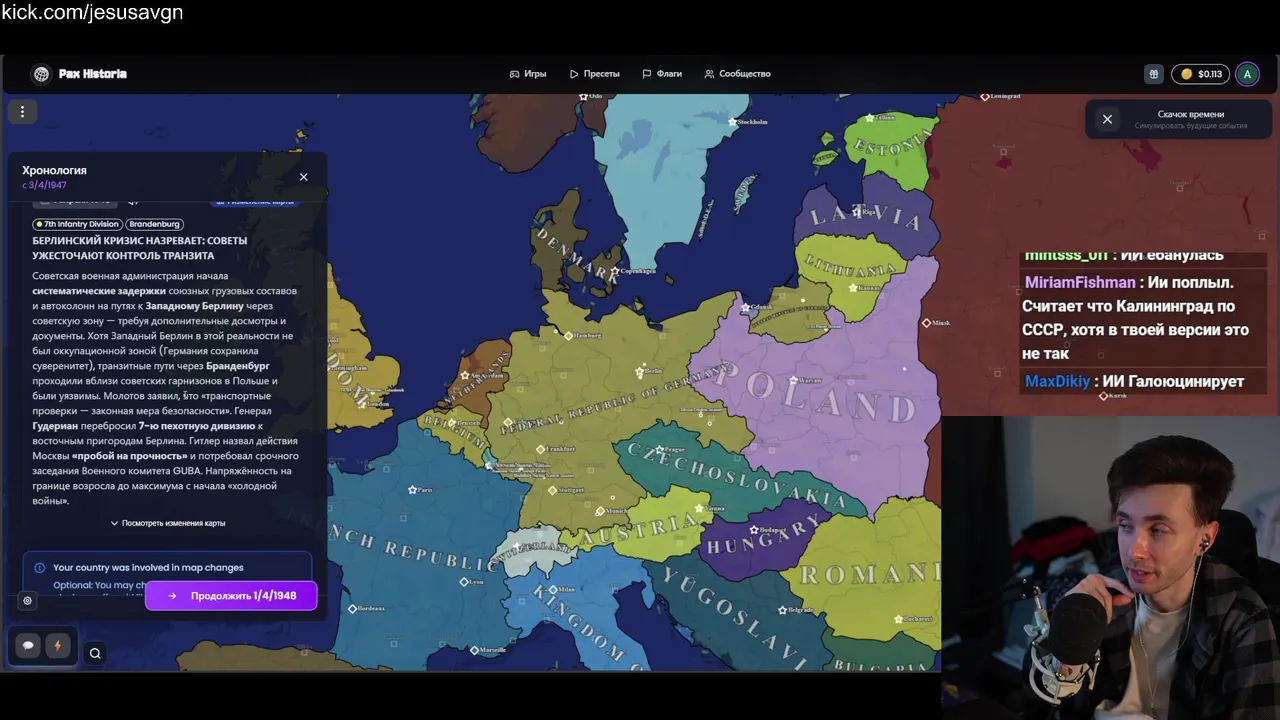Click Продолжить 1/4/1948 button
This screenshot has width=1280, height=720.
[x=231, y=596]
